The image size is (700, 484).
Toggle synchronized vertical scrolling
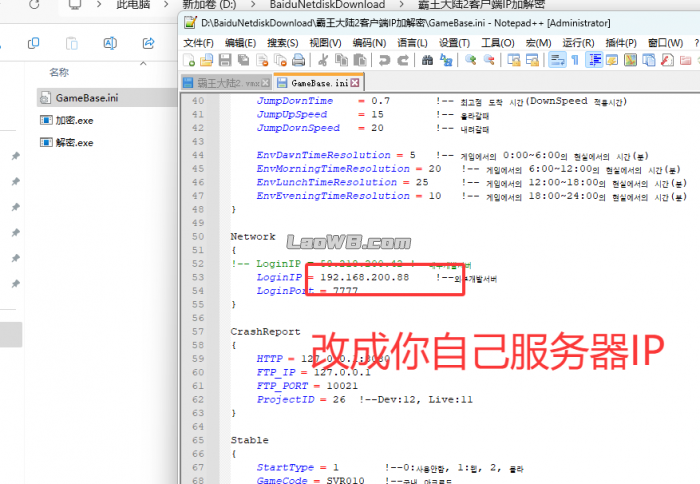[x=513, y=60]
